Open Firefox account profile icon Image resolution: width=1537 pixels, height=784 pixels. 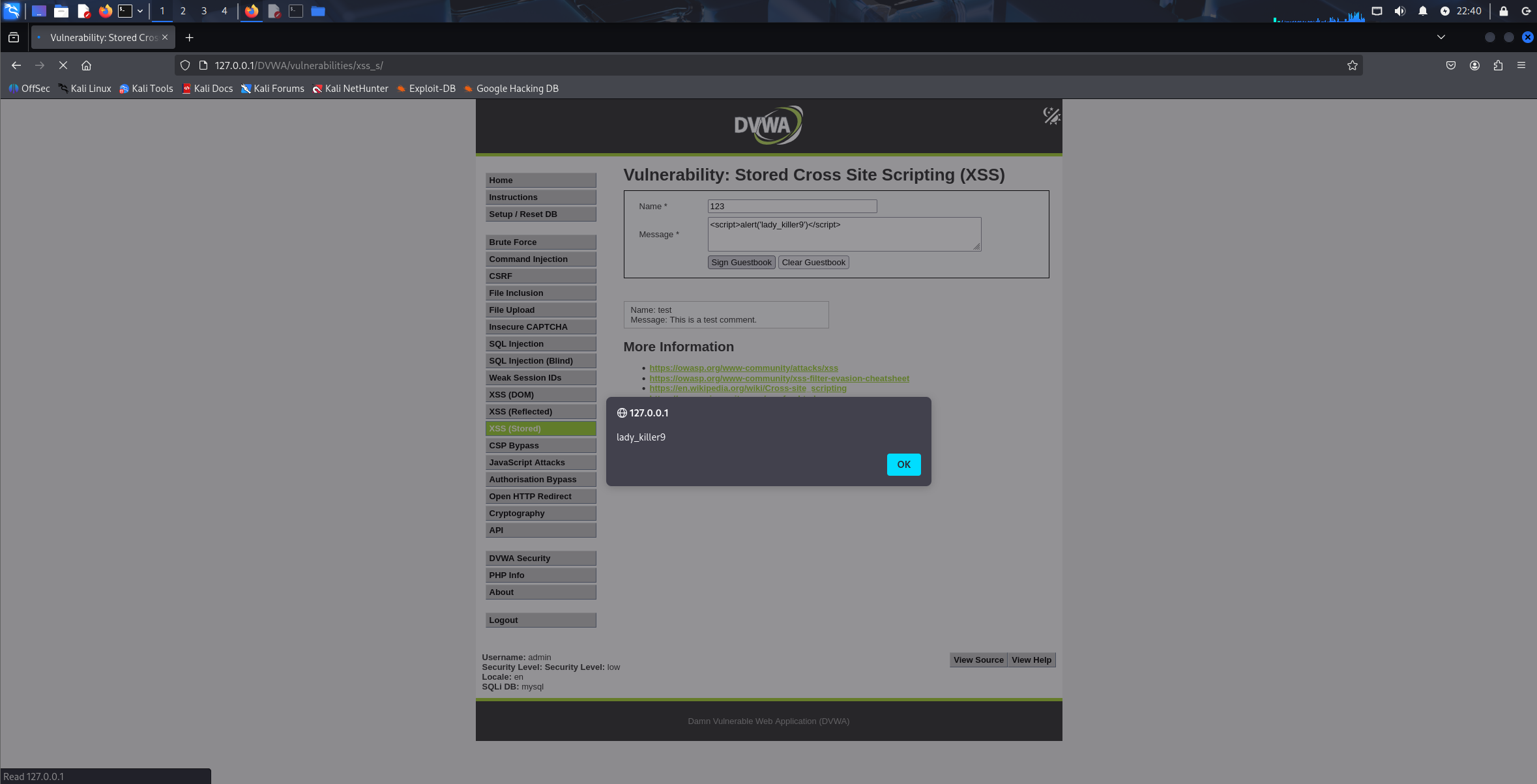(1474, 65)
